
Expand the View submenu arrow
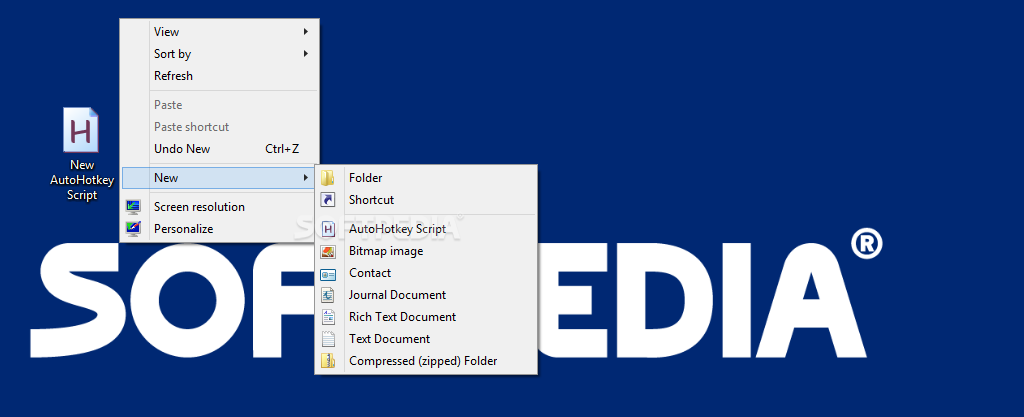point(306,31)
